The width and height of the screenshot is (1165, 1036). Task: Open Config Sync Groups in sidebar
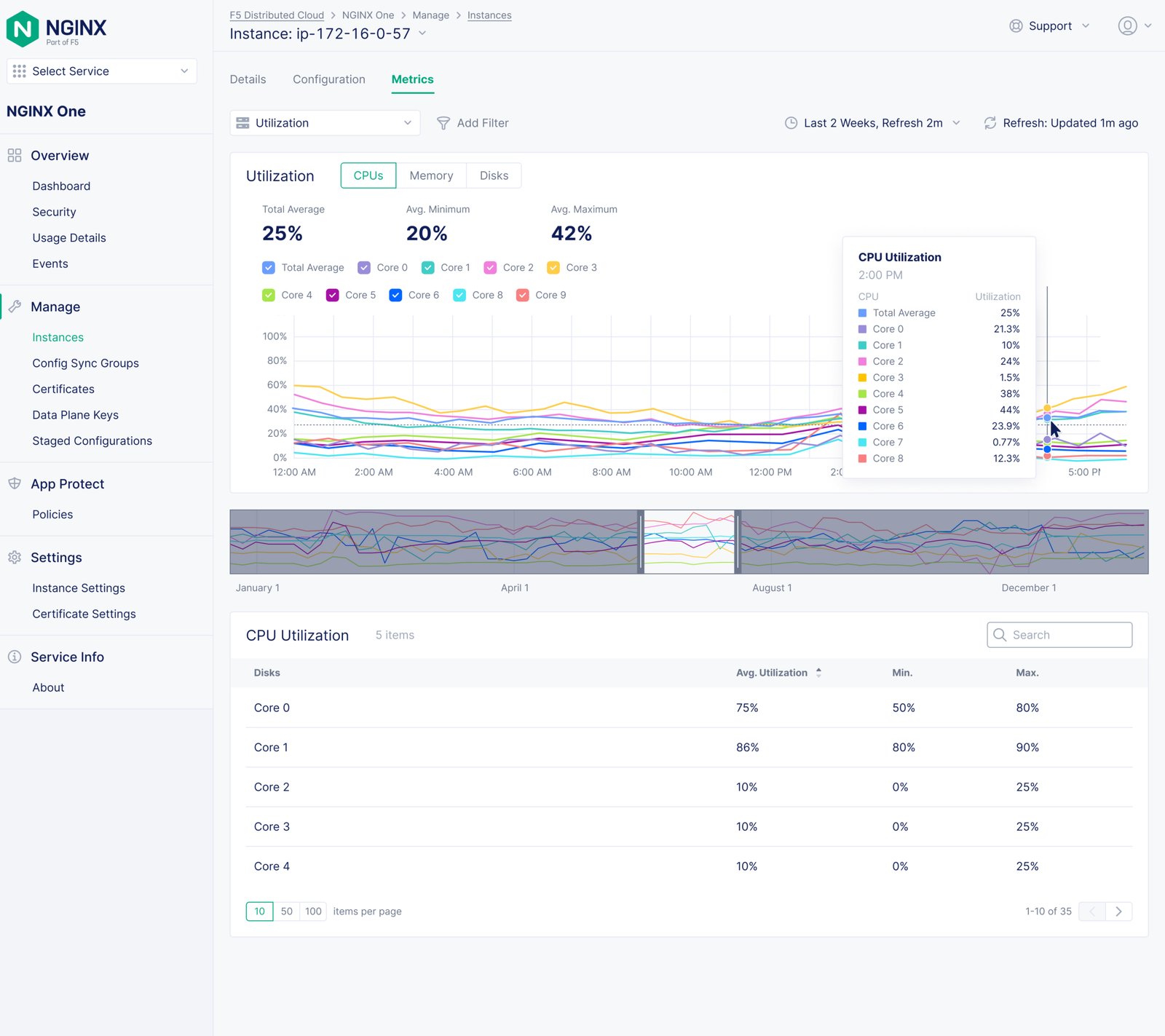tap(85, 363)
